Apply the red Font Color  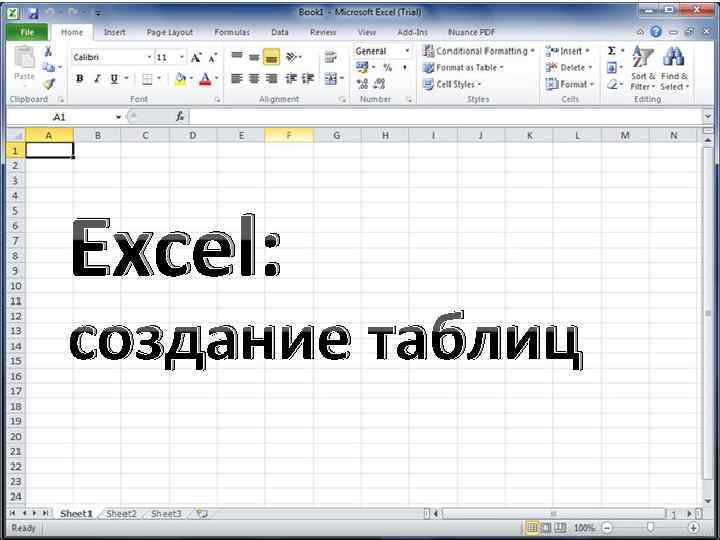(205, 79)
